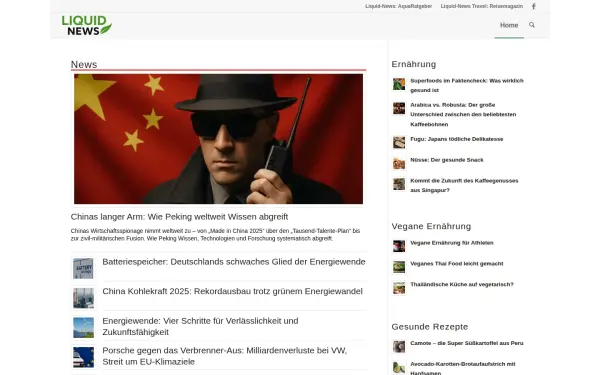Click China Kohlekraft 2025 thumbnail
The width and height of the screenshot is (600, 375).
point(83,298)
